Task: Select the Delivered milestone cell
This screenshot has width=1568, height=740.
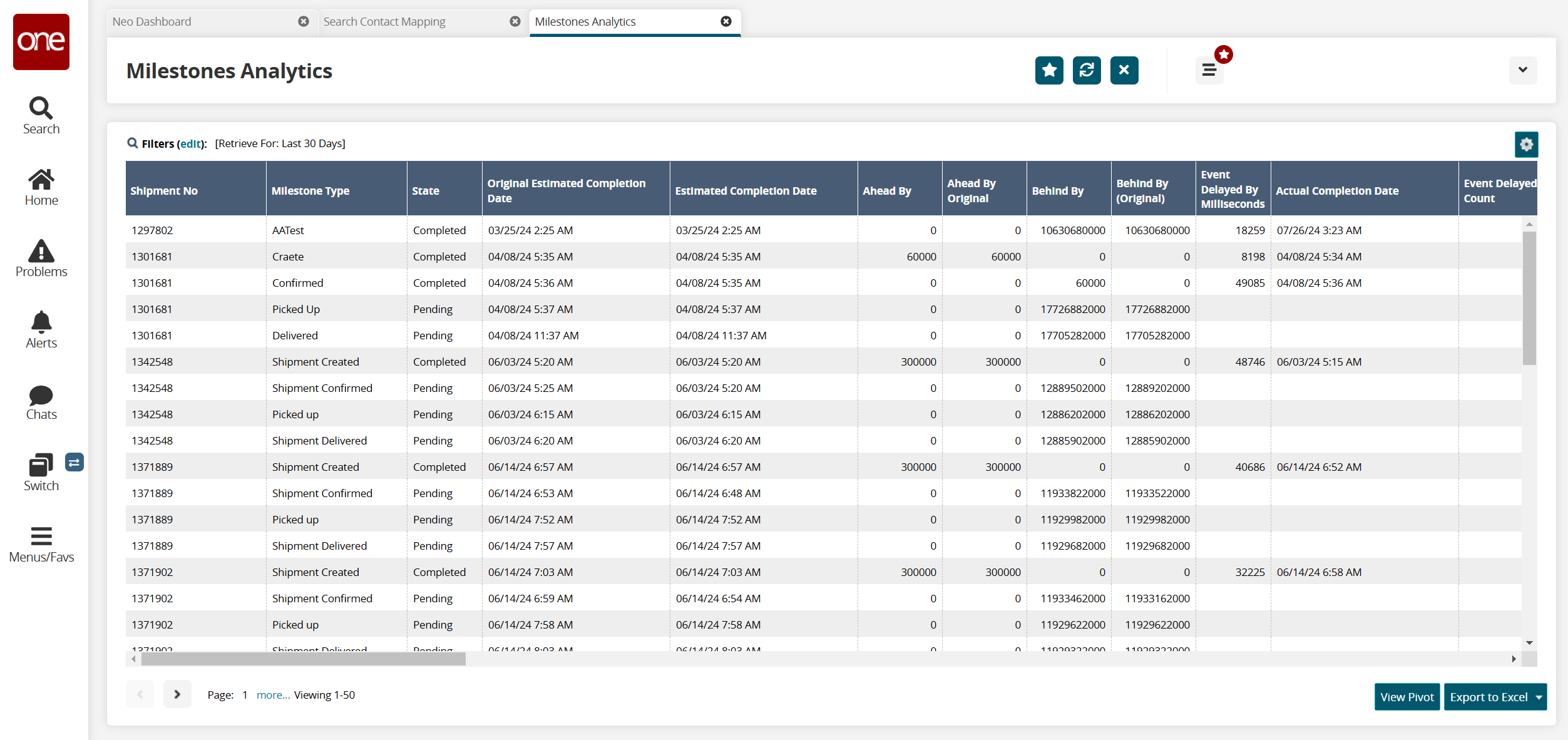Action: click(x=337, y=335)
